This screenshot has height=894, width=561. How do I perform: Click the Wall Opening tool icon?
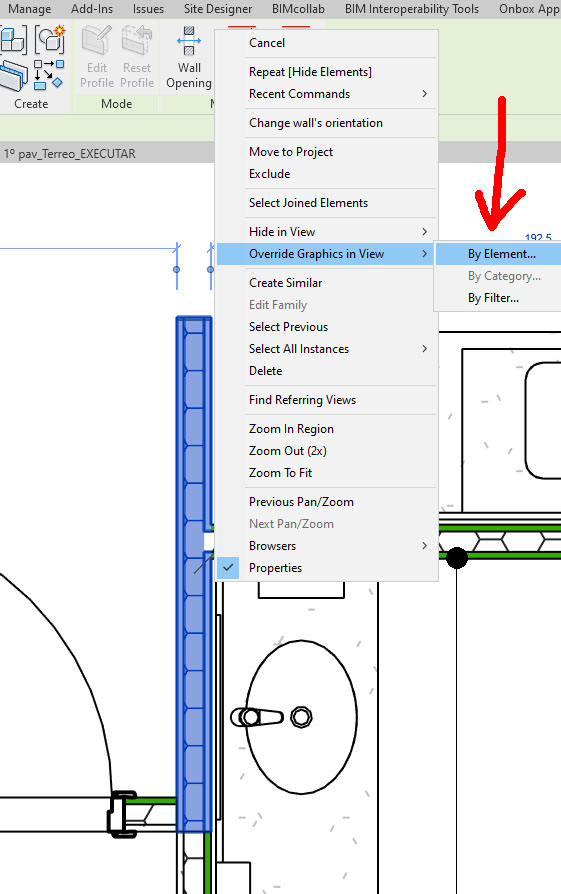189,42
